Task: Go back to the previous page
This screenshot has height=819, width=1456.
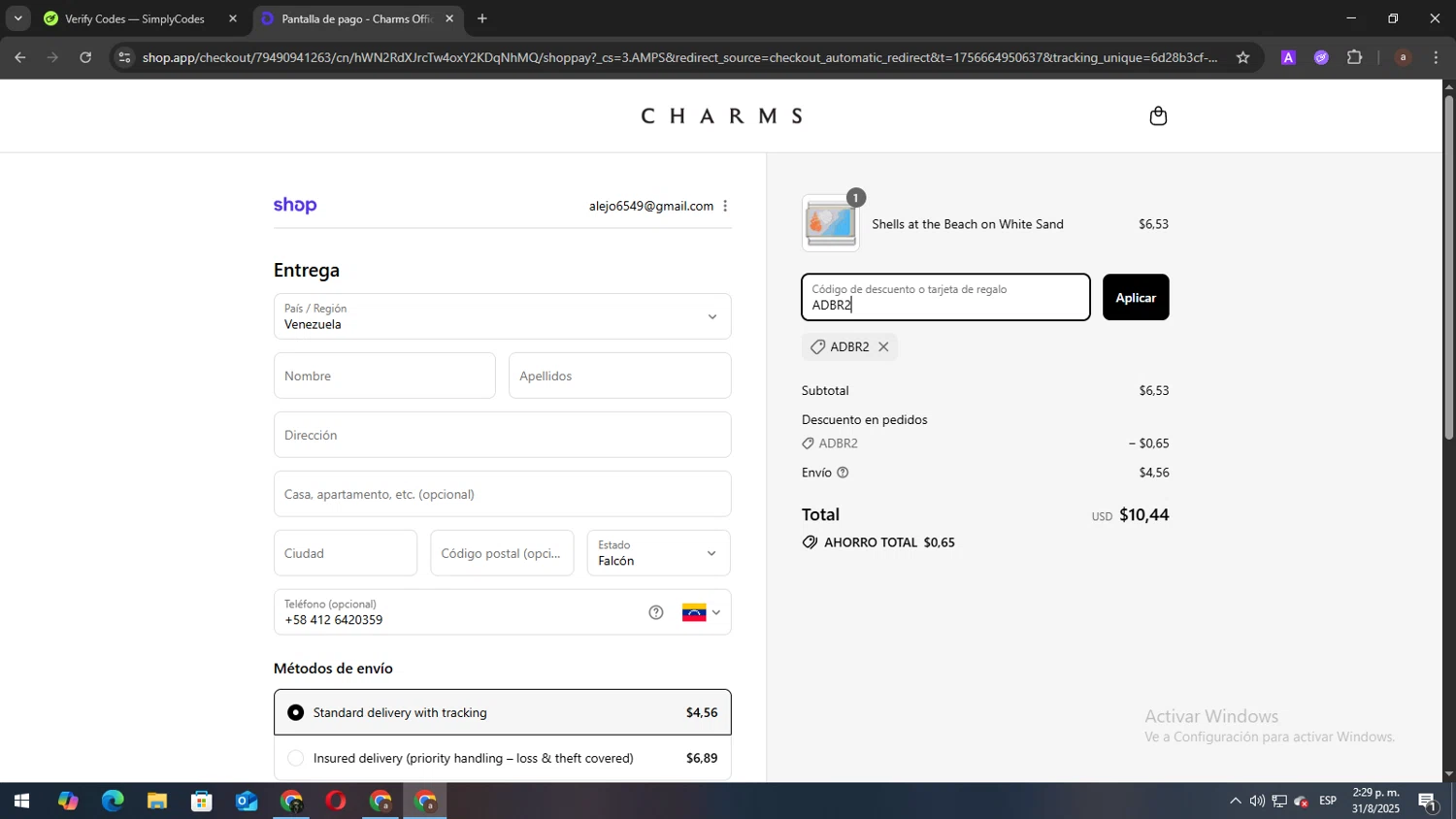Action: point(20,57)
